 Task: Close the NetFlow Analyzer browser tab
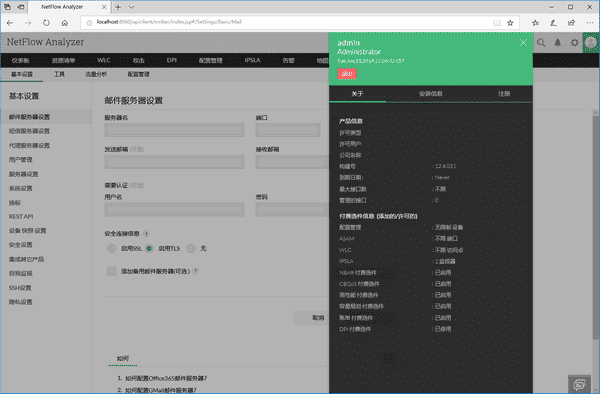tap(104, 7)
